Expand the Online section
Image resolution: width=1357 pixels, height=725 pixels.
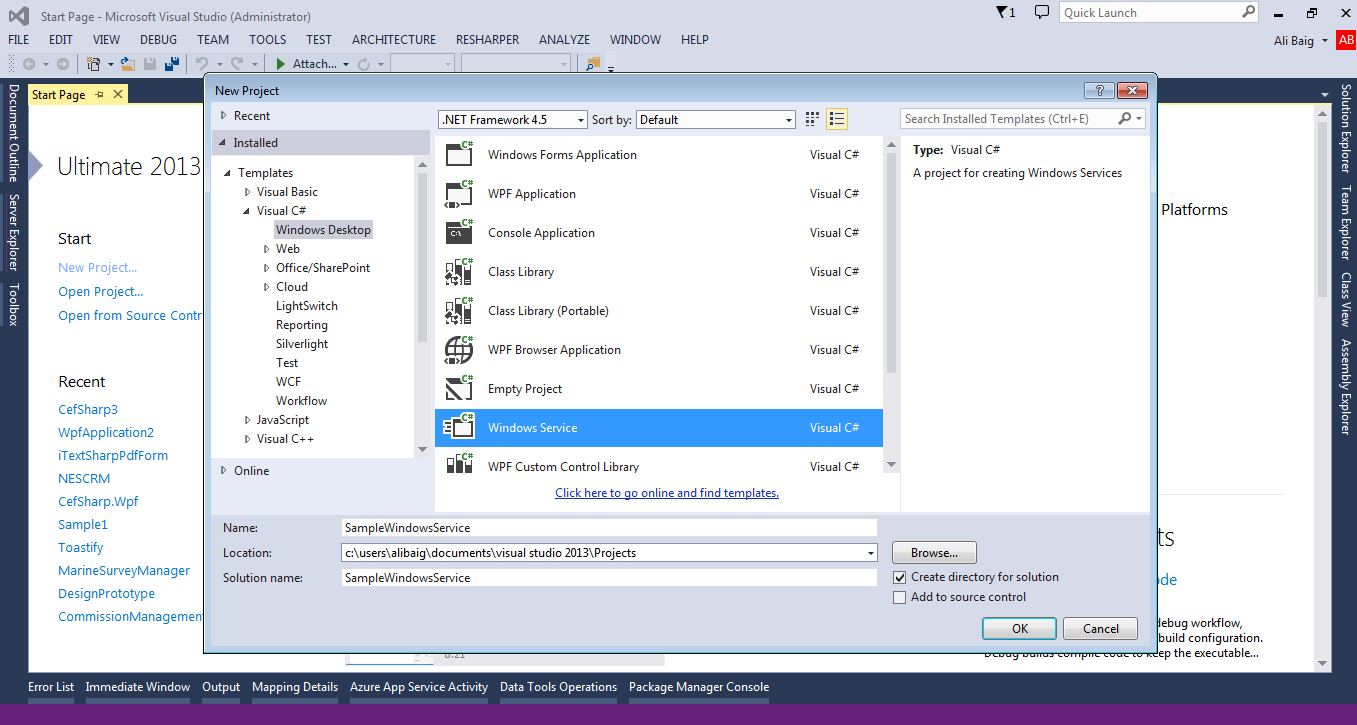[224, 471]
